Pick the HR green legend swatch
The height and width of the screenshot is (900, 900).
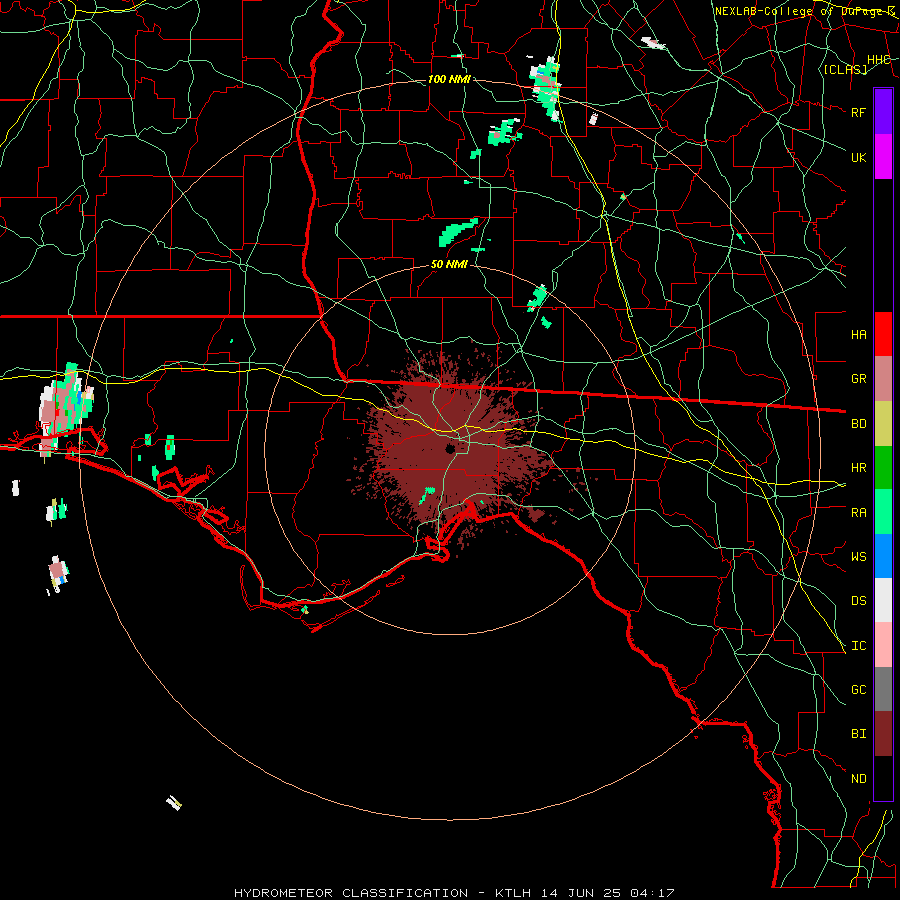(x=883, y=467)
